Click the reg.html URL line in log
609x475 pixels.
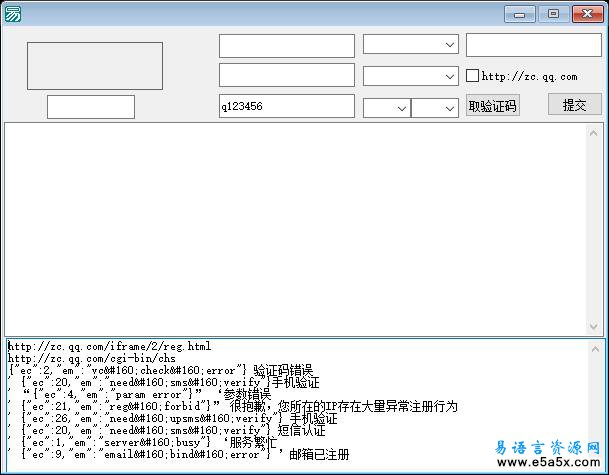(x=109, y=347)
